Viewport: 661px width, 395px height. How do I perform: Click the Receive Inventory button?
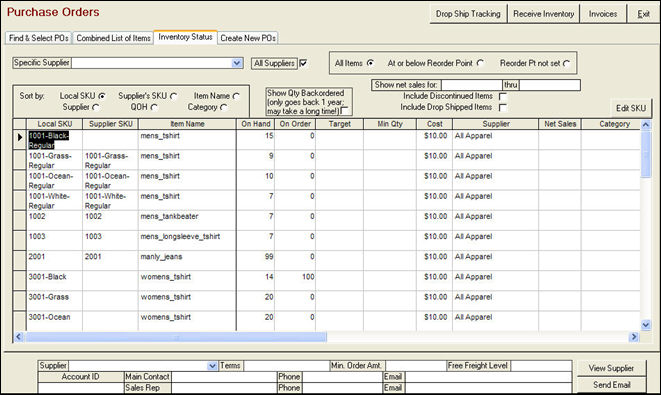pyautogui.click(x=543, y=14)
